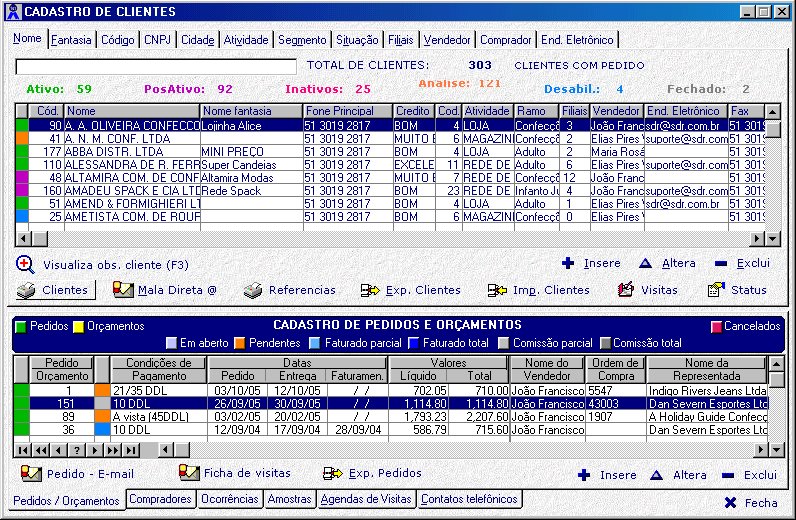Click the Mala Direta @ label

[x=177, y=290]
